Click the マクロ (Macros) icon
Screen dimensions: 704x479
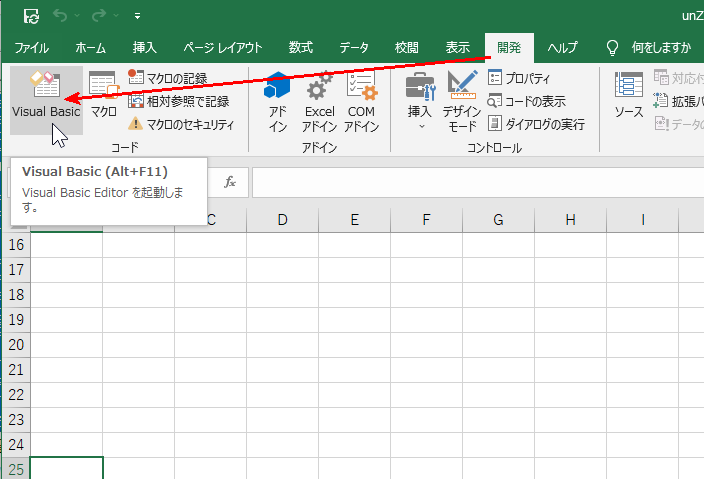pos(104,97)
